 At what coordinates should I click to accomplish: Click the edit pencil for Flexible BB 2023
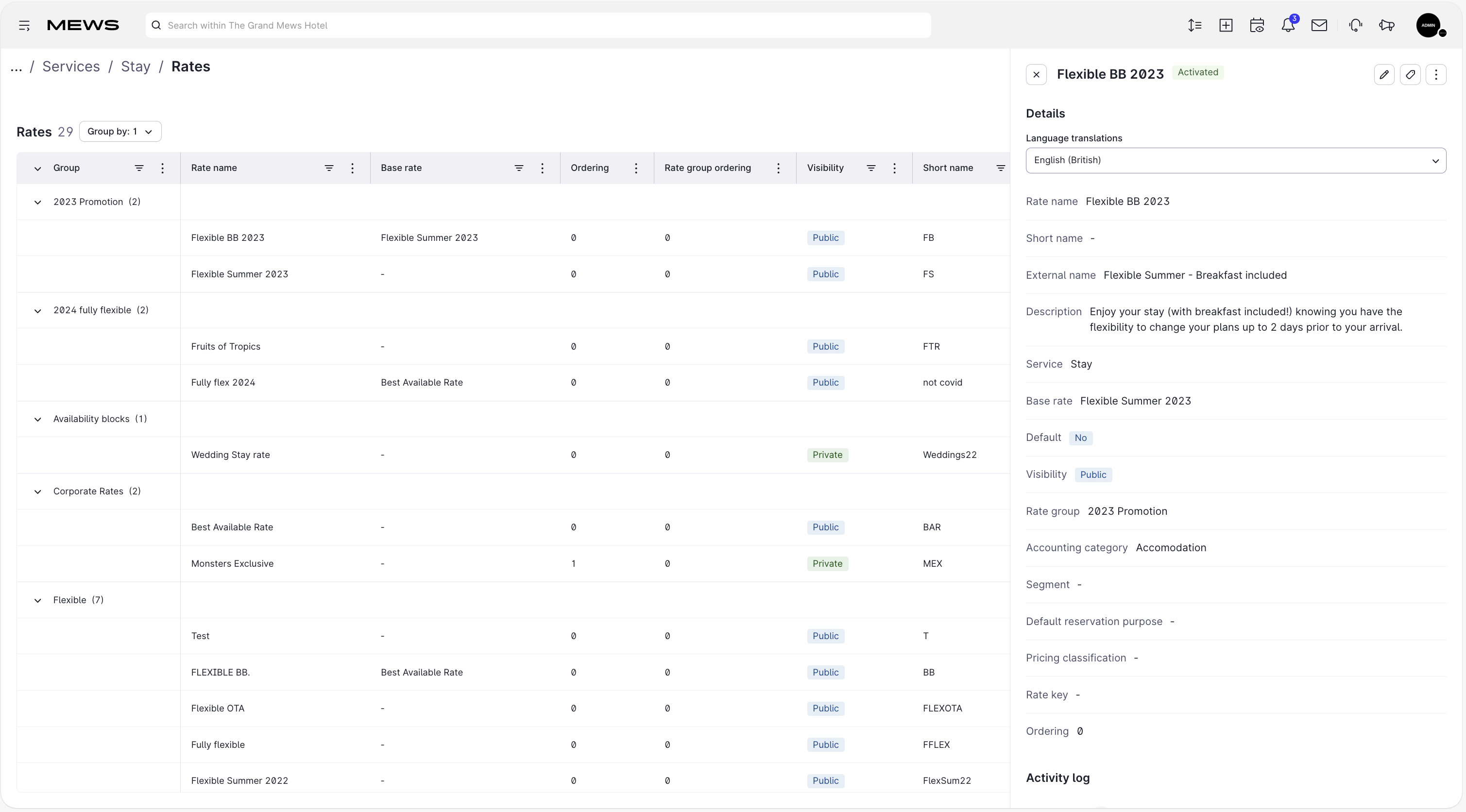[1384, 74]
